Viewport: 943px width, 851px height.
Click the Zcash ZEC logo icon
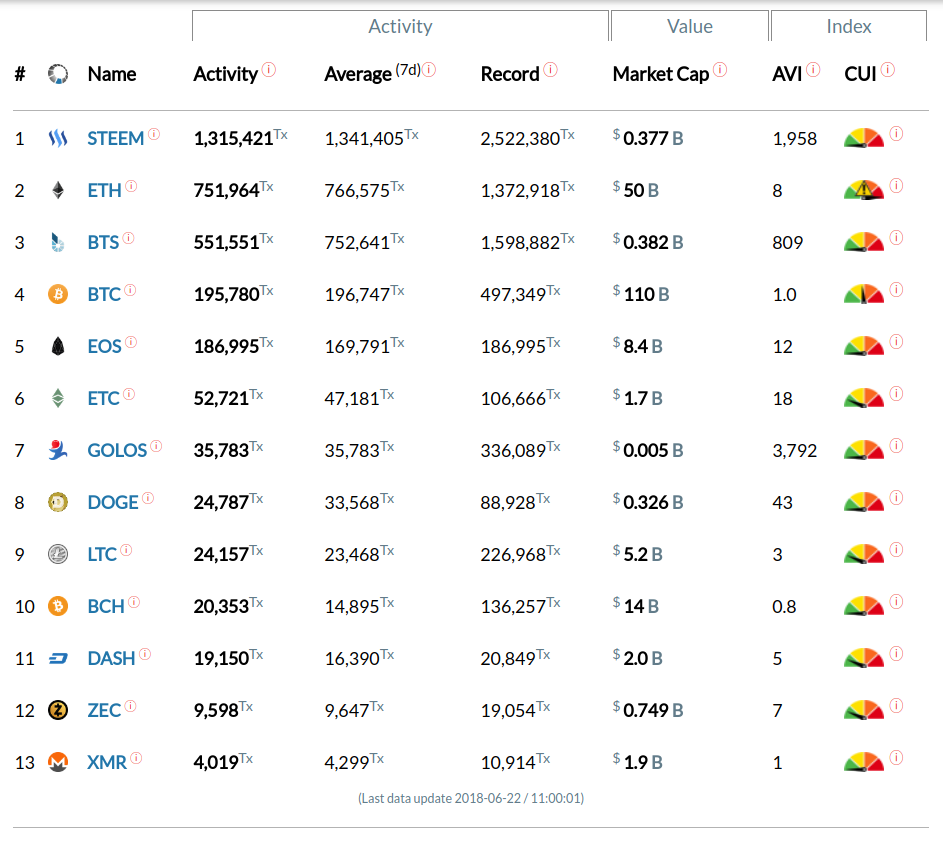[58, 710]
